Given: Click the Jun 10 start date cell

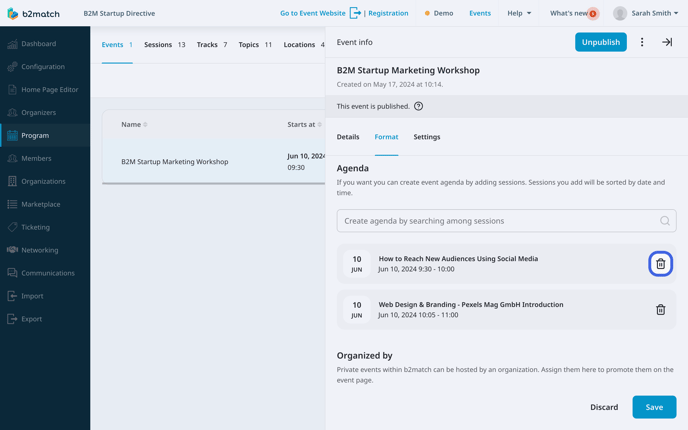Looking at the screenshot, I should click(x=306, y=161).
